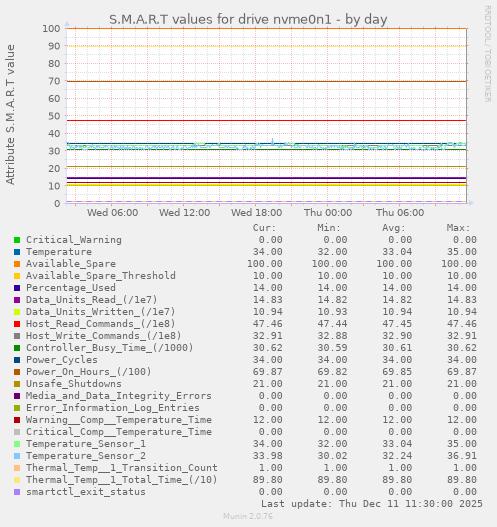Click the Cur: column header

coord(264,228)
